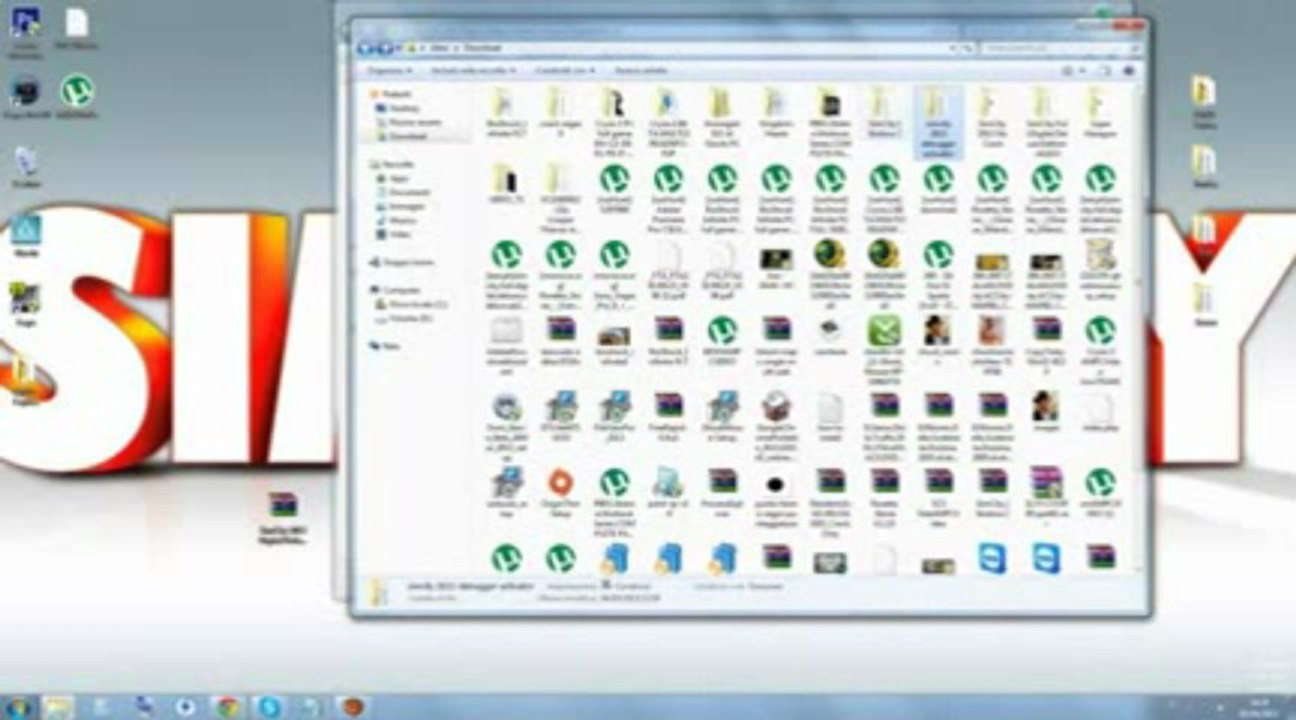1296x720 pixels.
Task: Open the Condividi con menu
Action: pos(565,71)
